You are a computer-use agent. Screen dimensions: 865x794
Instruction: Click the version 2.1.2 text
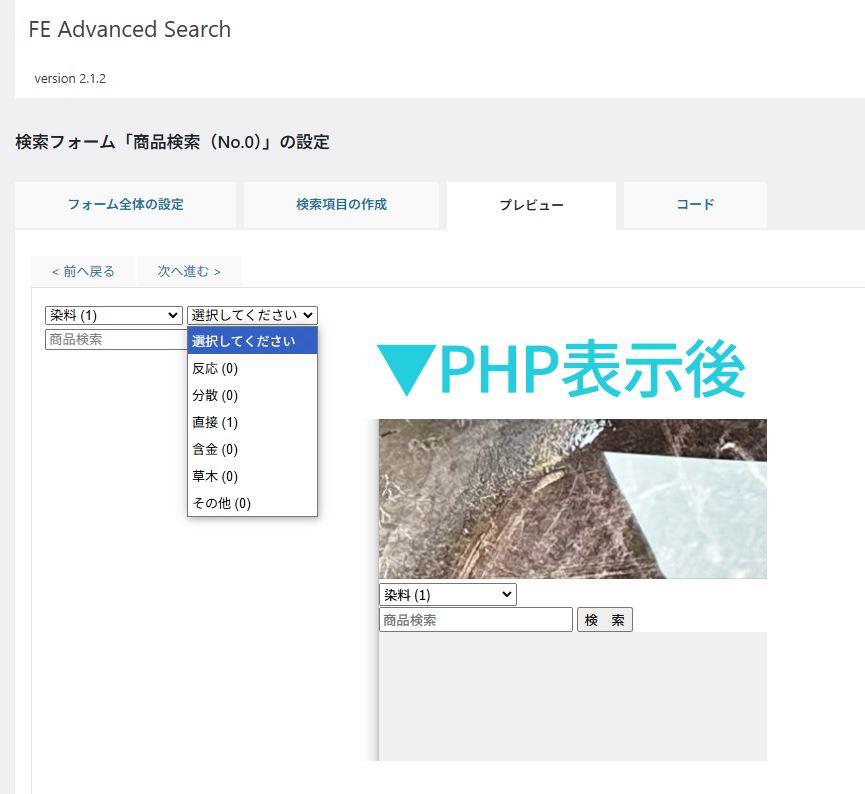pos(70,79)
